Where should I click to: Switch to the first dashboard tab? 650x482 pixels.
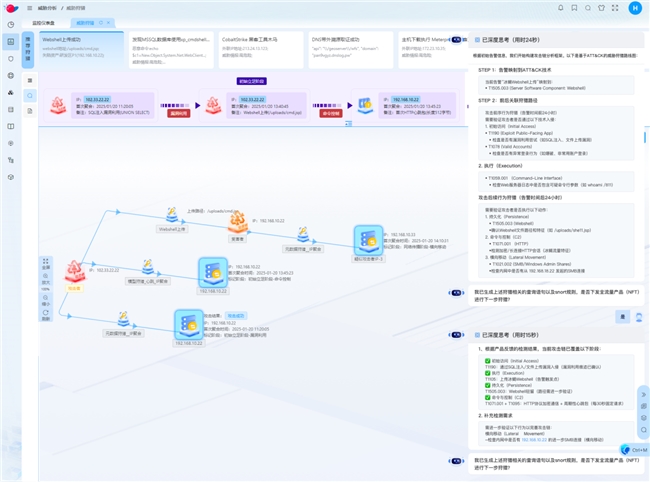(x=44, y=23)
